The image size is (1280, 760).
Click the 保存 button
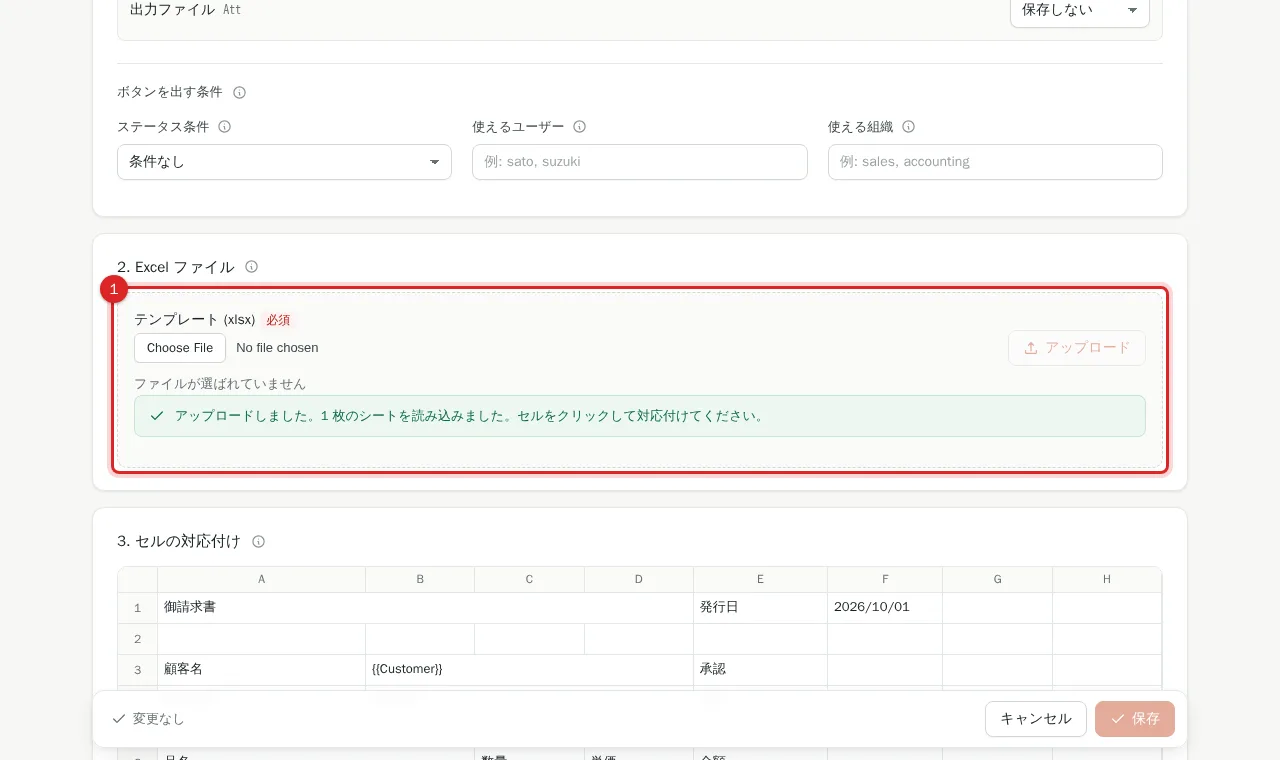point(1135,719)
